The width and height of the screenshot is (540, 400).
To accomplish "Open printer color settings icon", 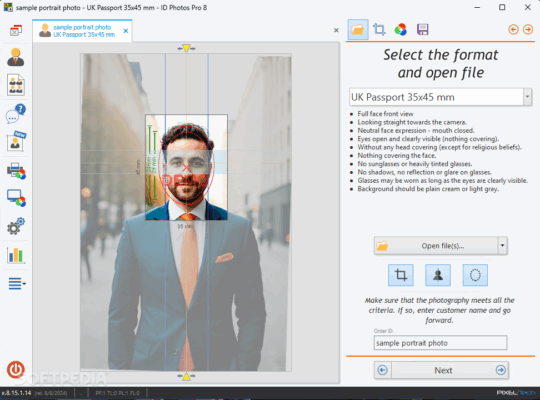I will tap(16, 171).
